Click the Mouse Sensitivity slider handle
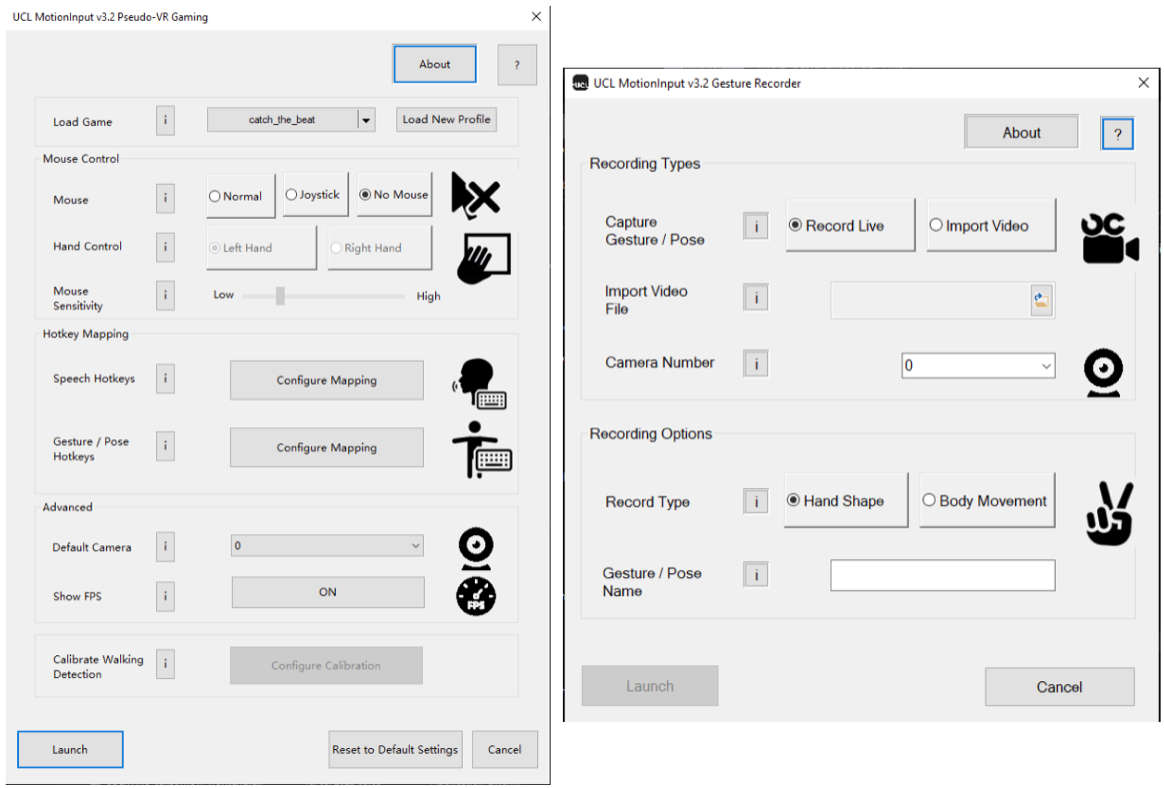 (x=280, y=295)
